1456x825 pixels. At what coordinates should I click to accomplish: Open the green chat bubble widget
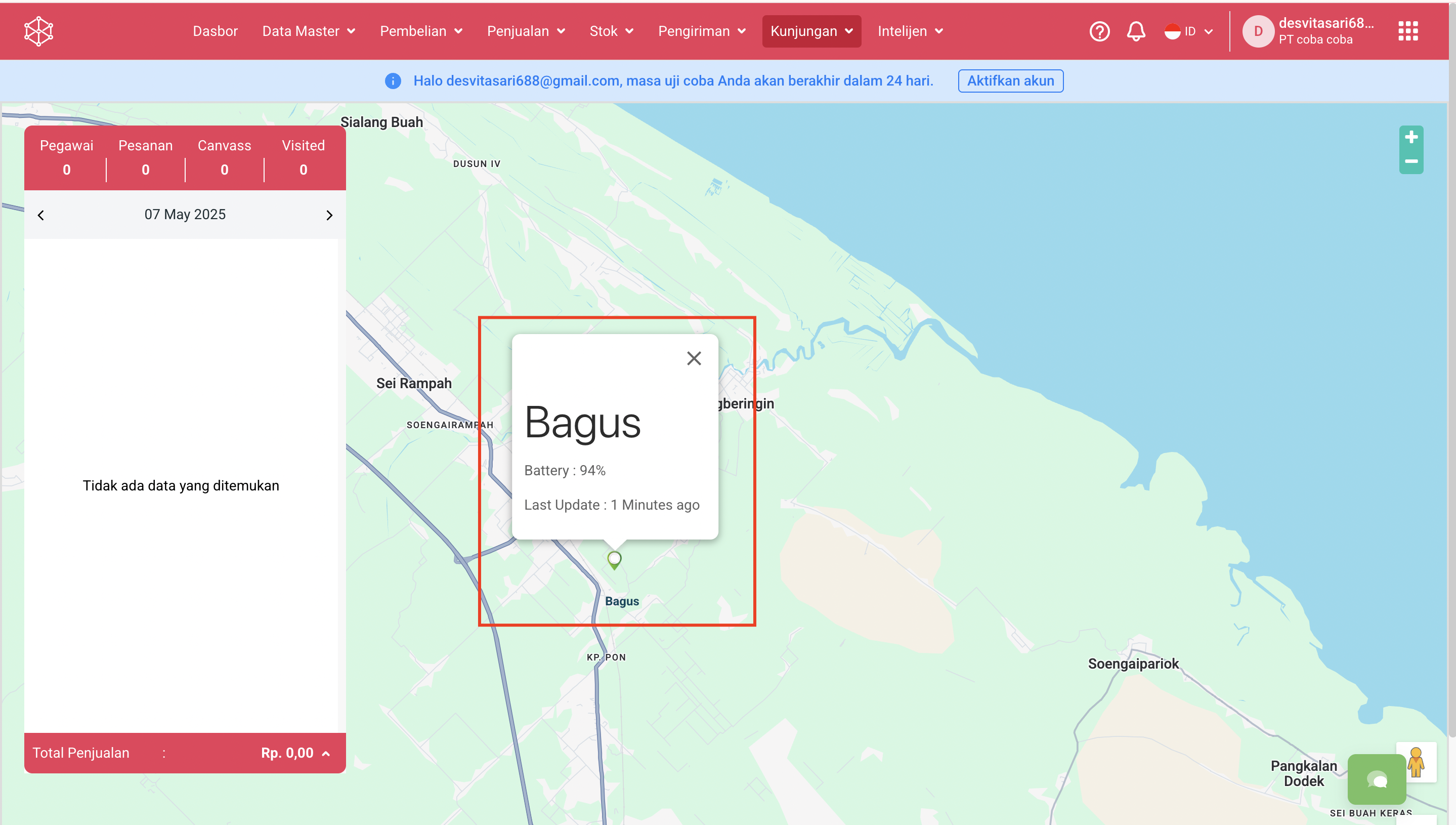click(x=1376, y=779)
